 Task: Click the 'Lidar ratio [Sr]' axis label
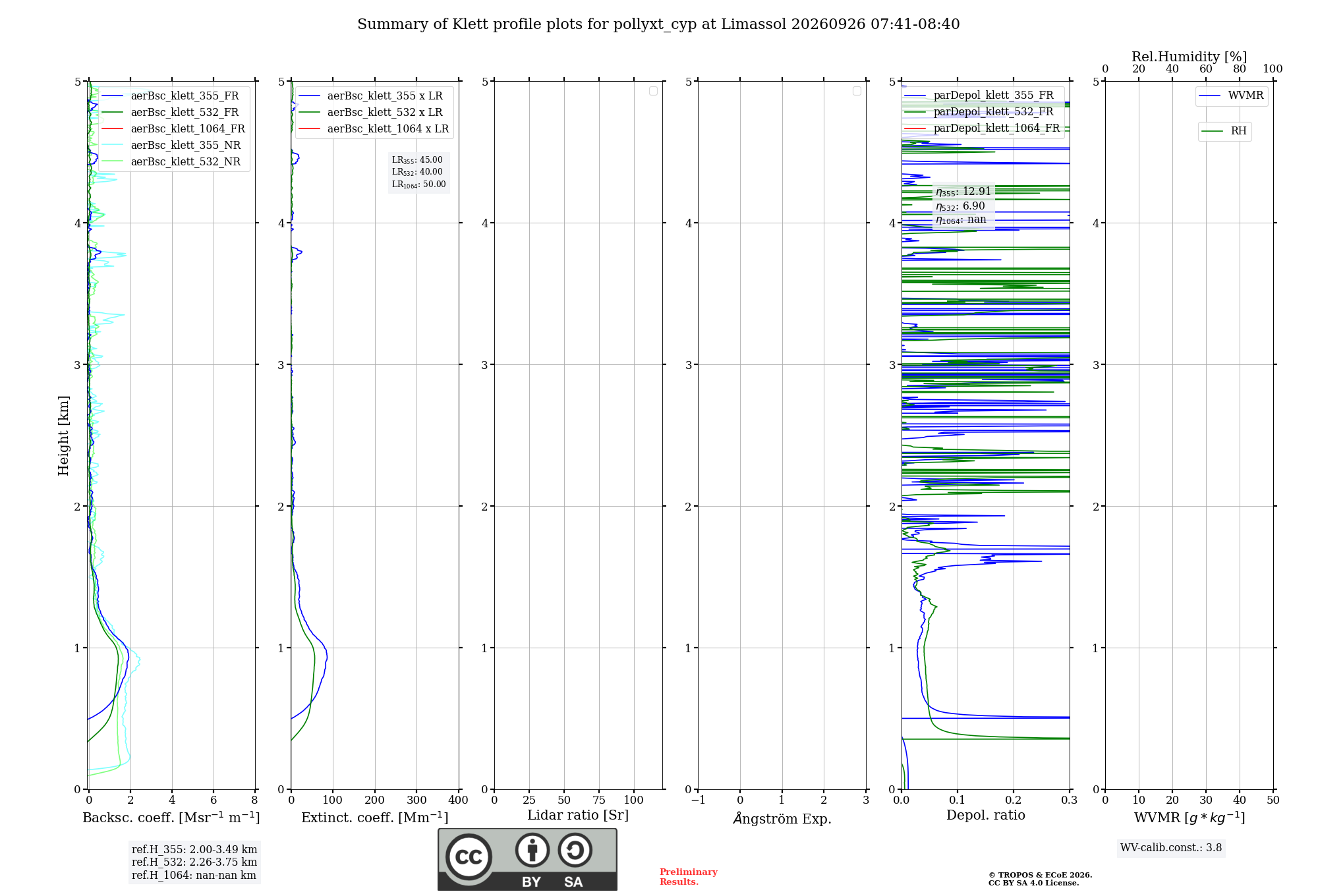point(578,816)
